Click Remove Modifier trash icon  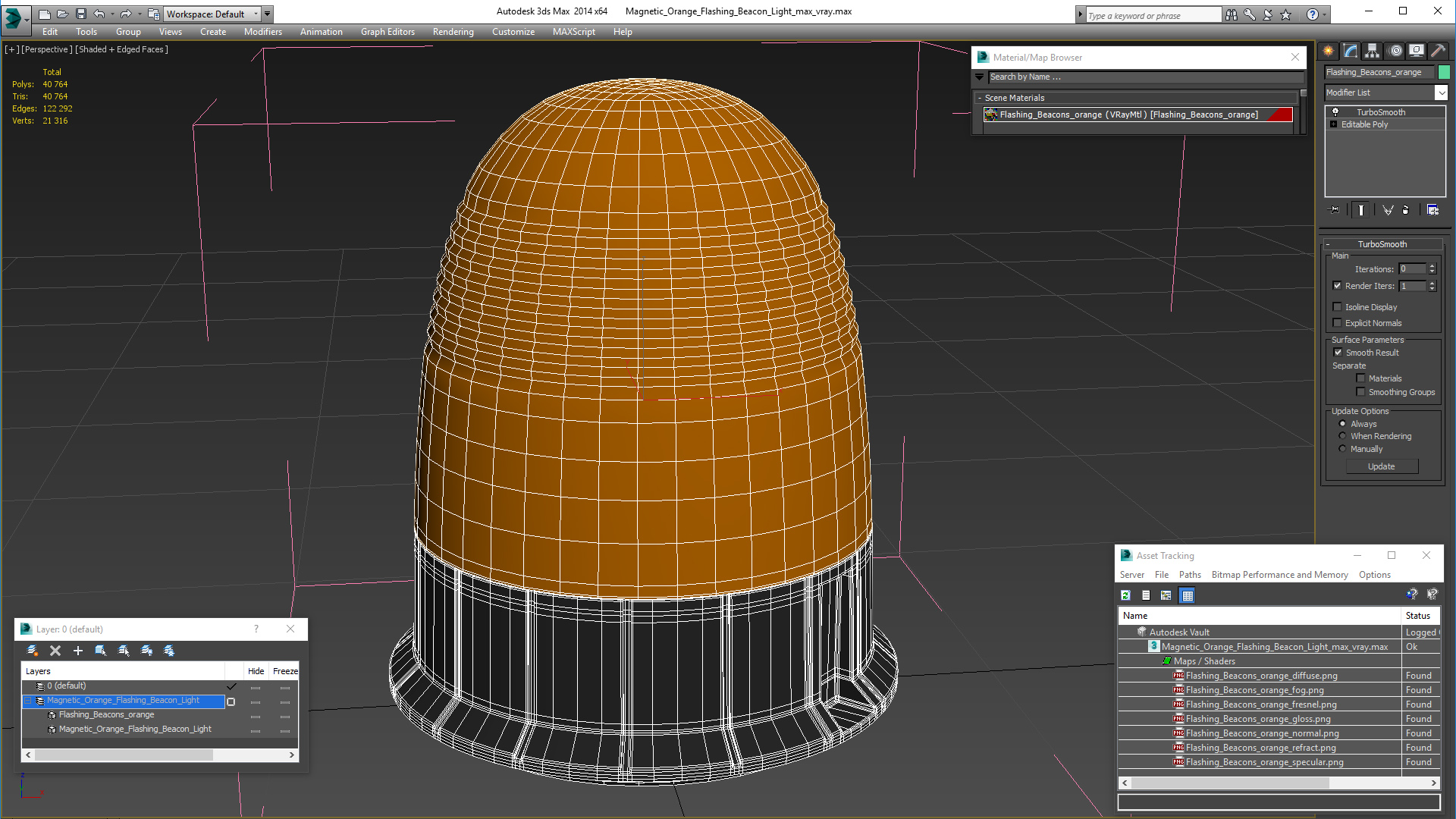1406,210
